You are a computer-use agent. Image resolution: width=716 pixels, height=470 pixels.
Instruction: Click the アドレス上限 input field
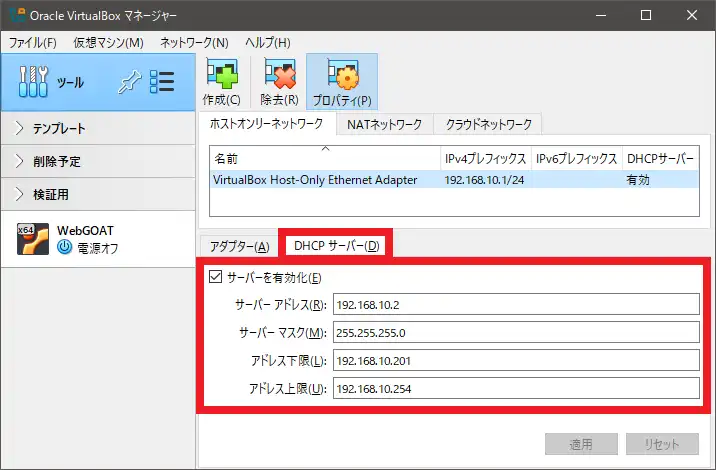[516, 389]
